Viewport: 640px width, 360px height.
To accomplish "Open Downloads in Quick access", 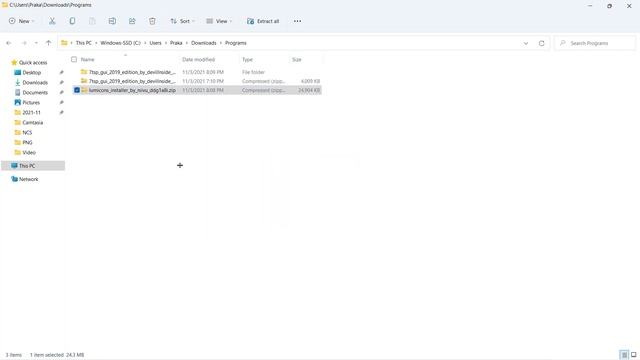I will click(x=35, y=82).
